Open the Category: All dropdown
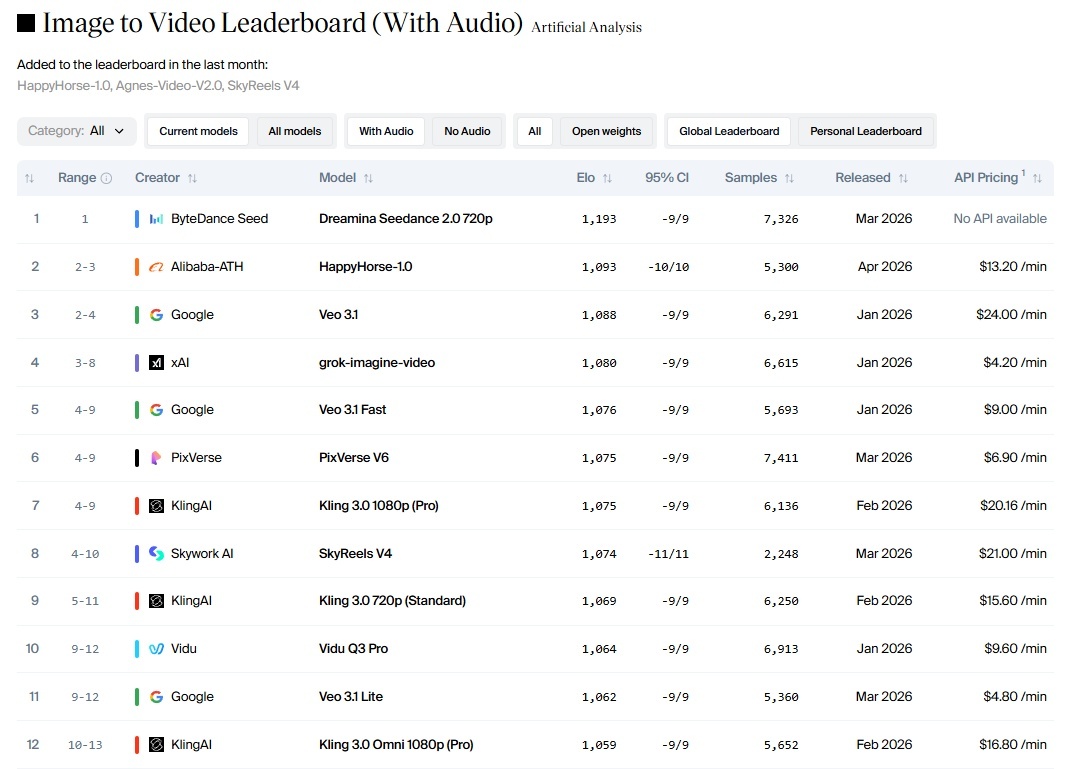The height and width of the screenshot is (769, 1070). (x=76, y=131)
